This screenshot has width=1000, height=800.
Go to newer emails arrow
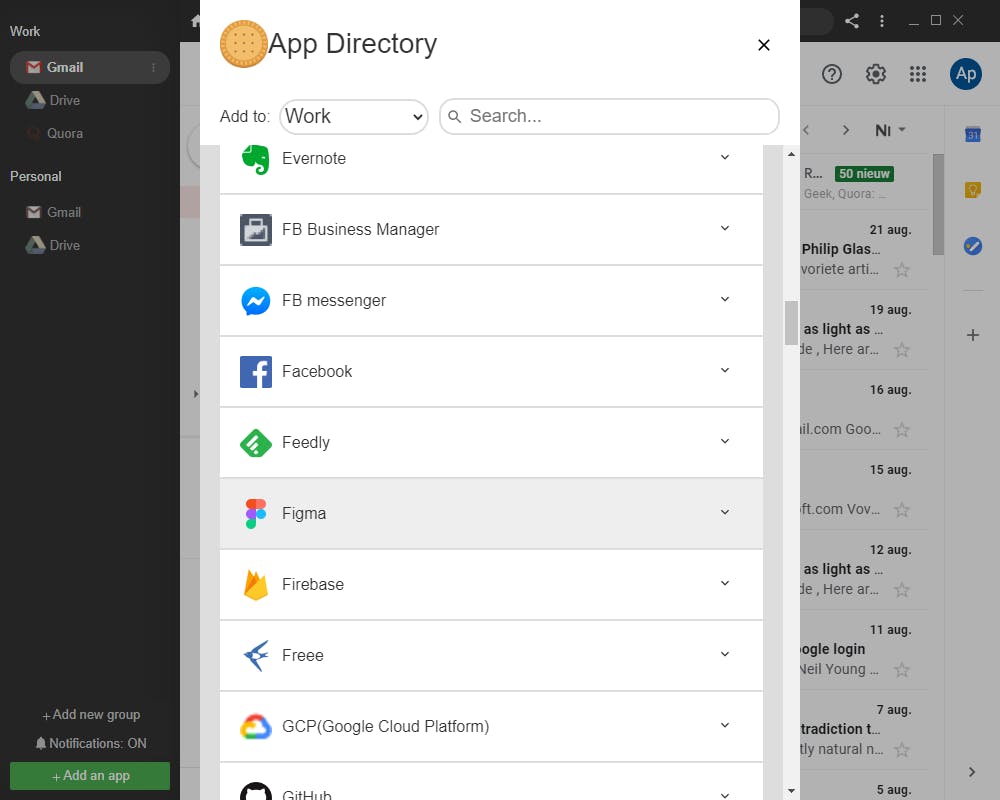(806, 130)
